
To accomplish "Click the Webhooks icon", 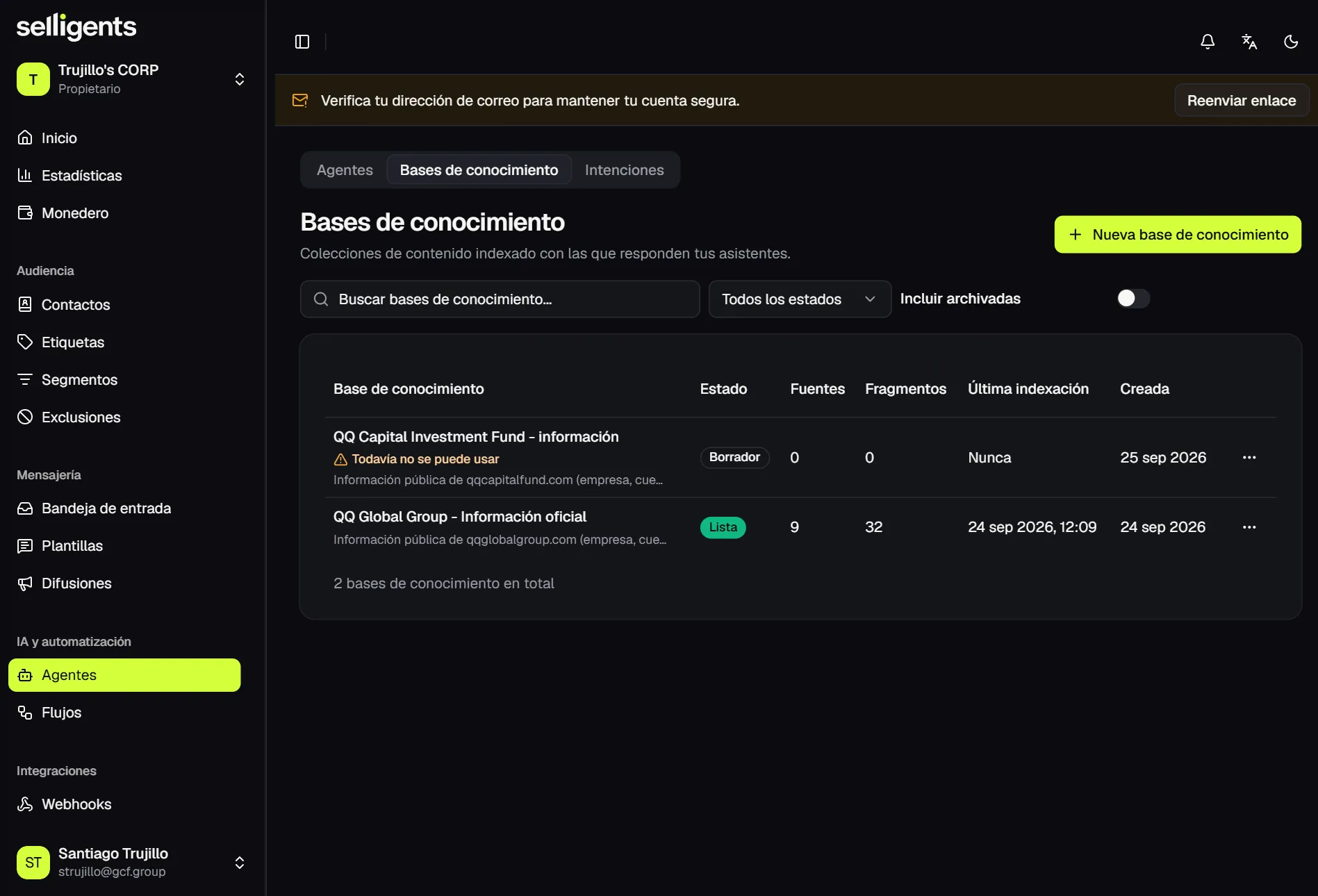I will pyautogui.click(x=25, y=804).
